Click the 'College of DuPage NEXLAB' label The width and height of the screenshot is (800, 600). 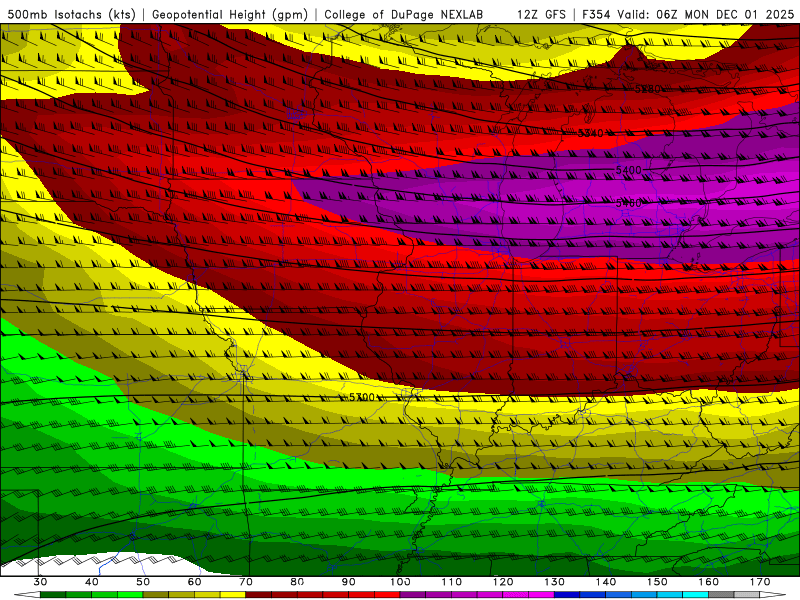(x=404, y=14)
